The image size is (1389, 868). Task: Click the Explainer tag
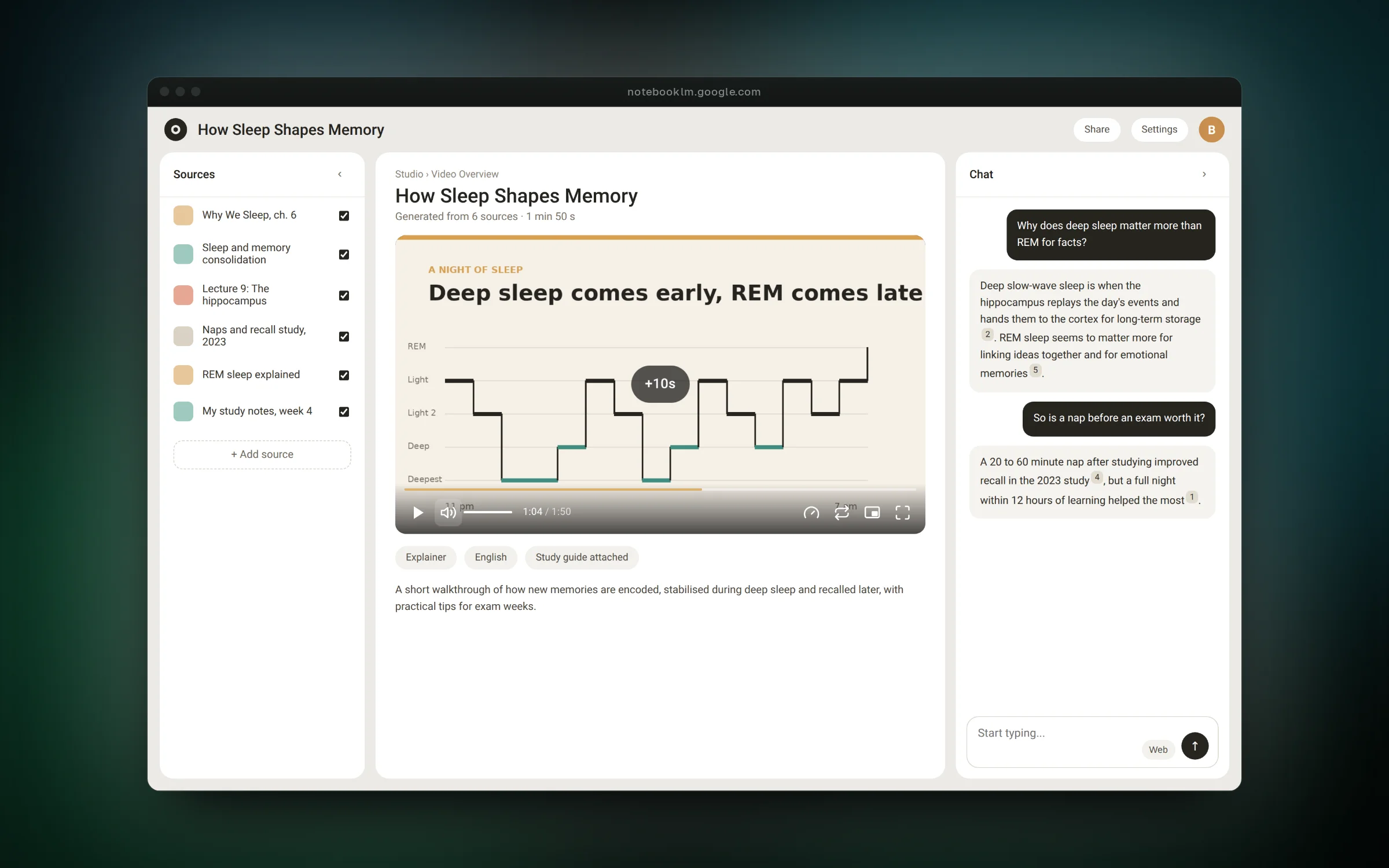(426, 557)
